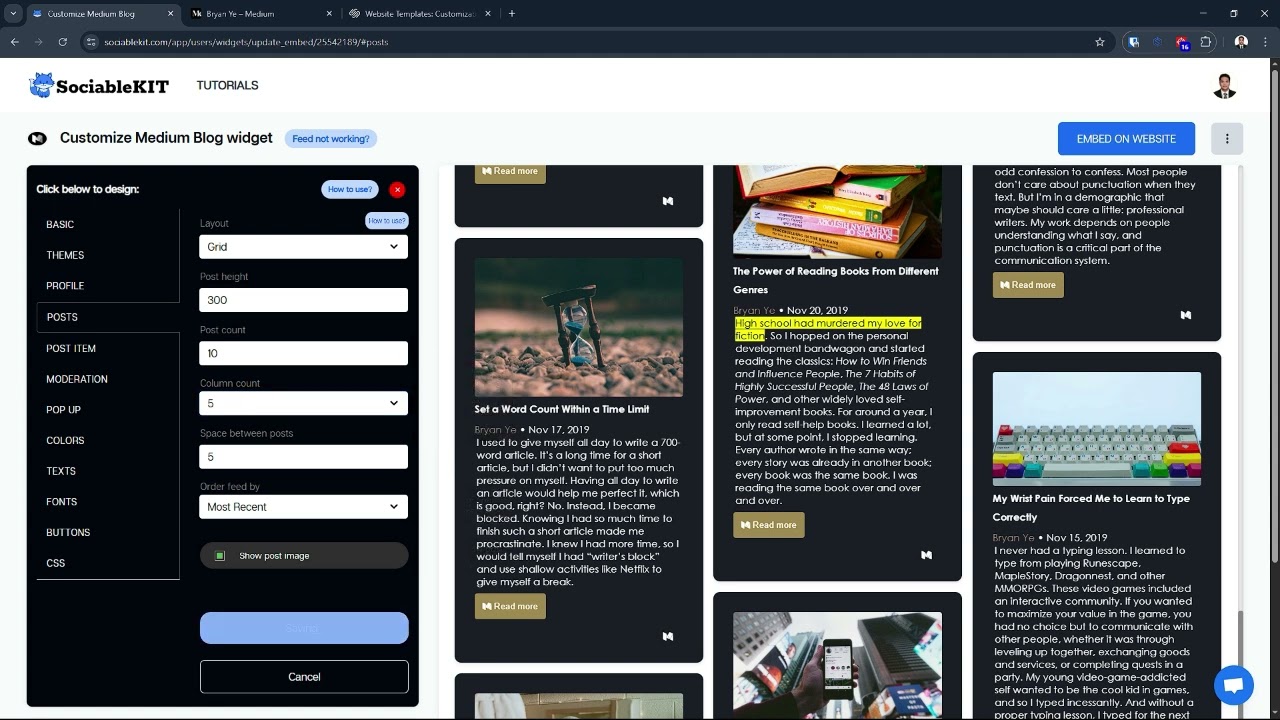
Task: Click Medium icon on Reading Books card
Action: 927,555
